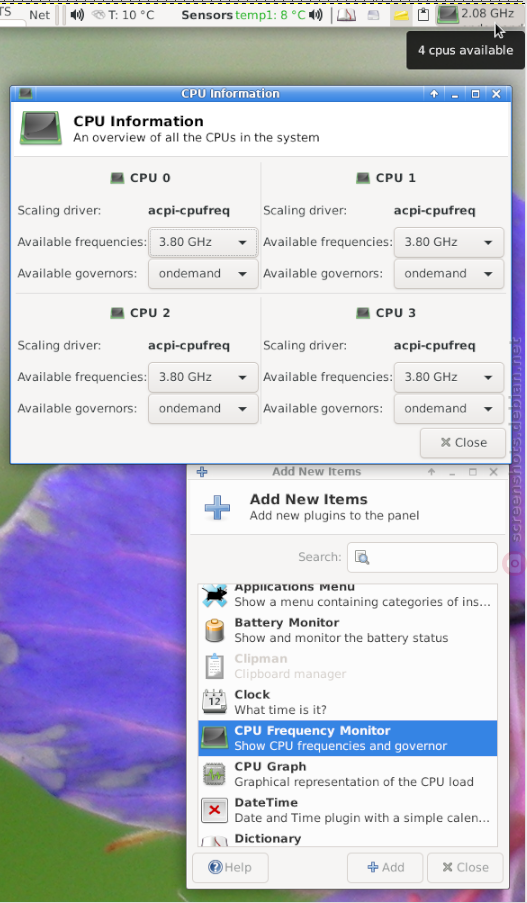This screenshot has width=527, height=903.
Task: Click the DateTime red X icon in the list
Action: tap(214, 810)
